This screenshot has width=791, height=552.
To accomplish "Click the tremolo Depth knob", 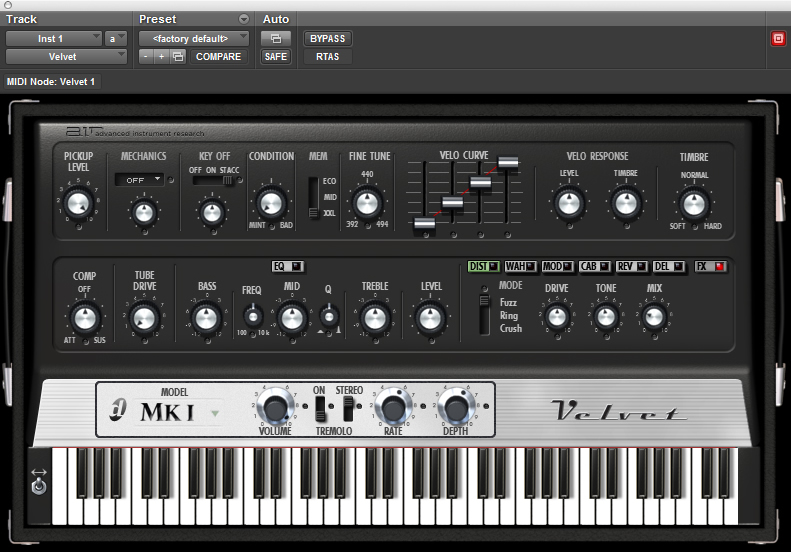I will coord(456,407).
